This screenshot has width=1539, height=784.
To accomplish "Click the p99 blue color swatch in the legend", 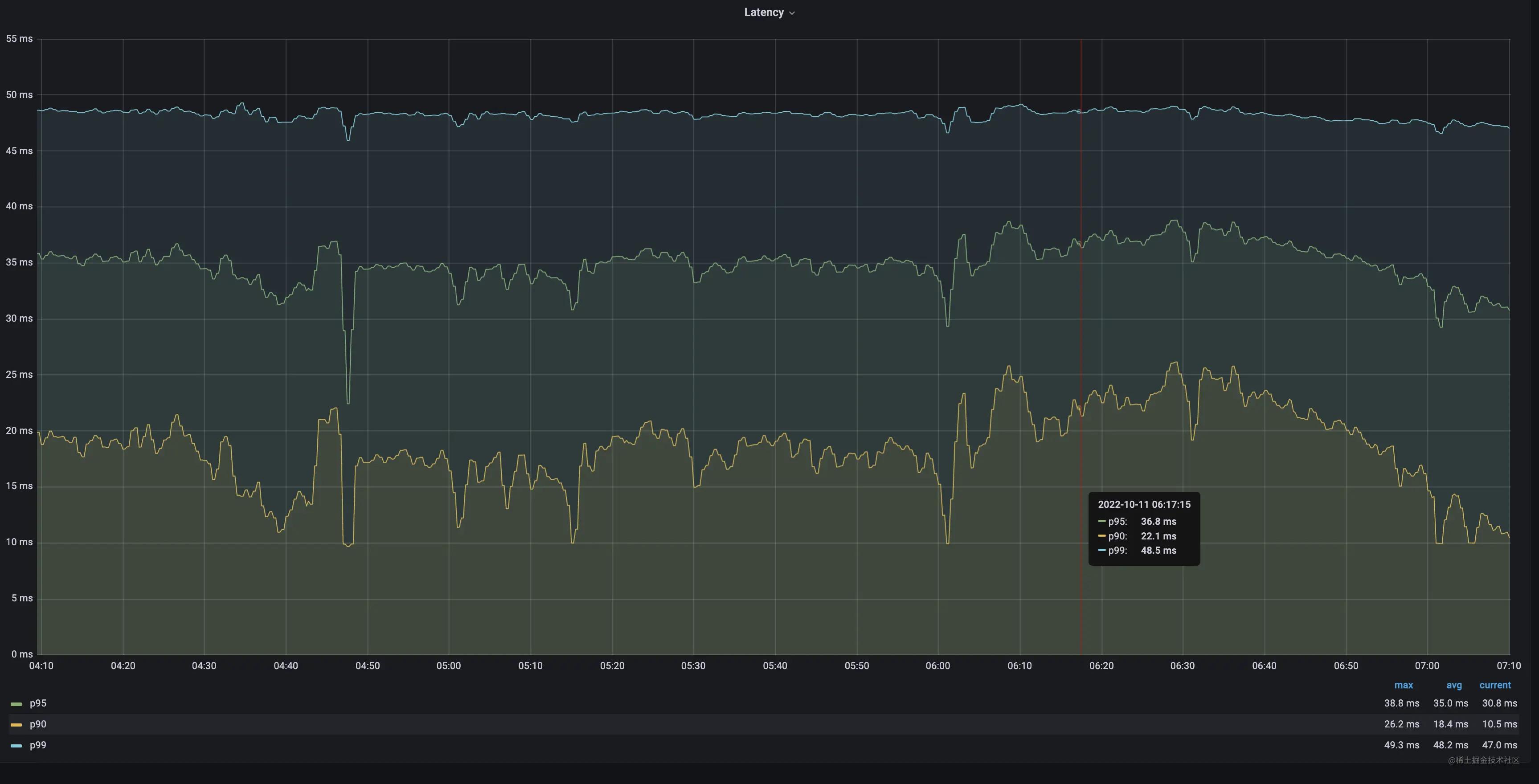I will (x=16, y=746).
